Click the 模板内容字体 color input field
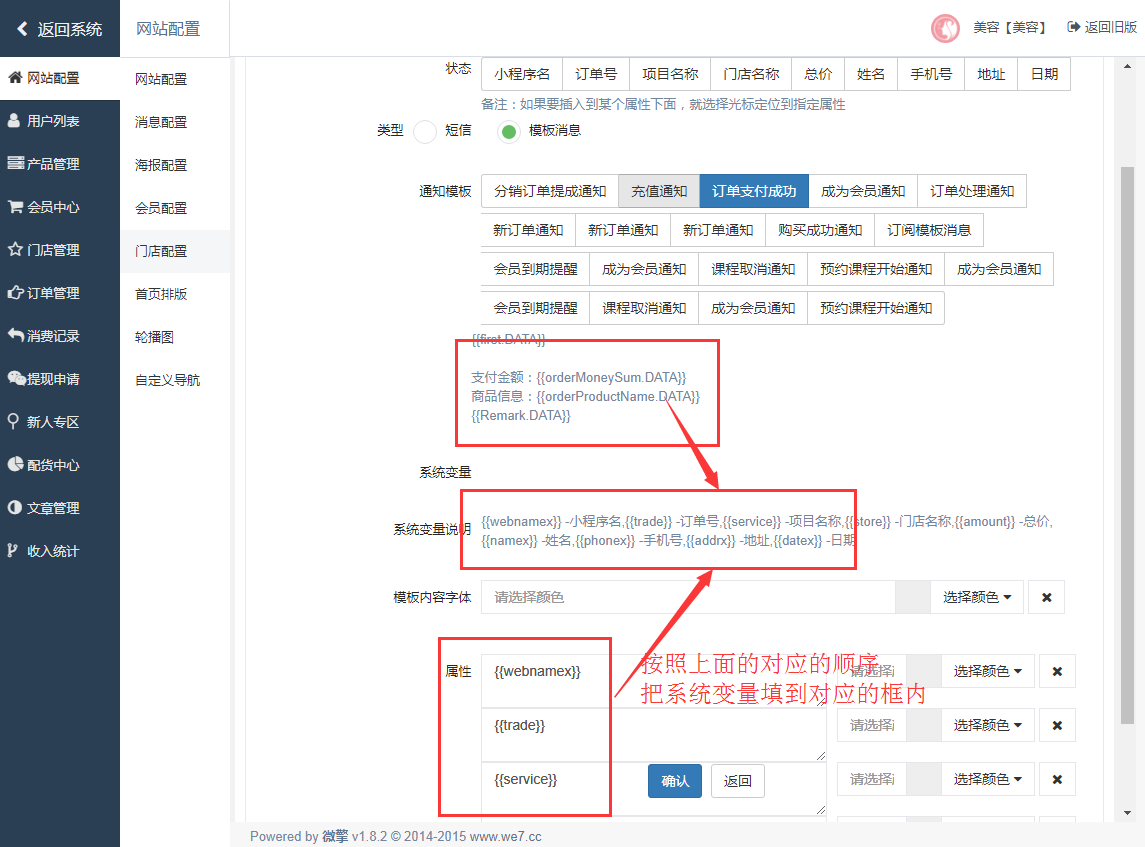 tap(687, 597)
